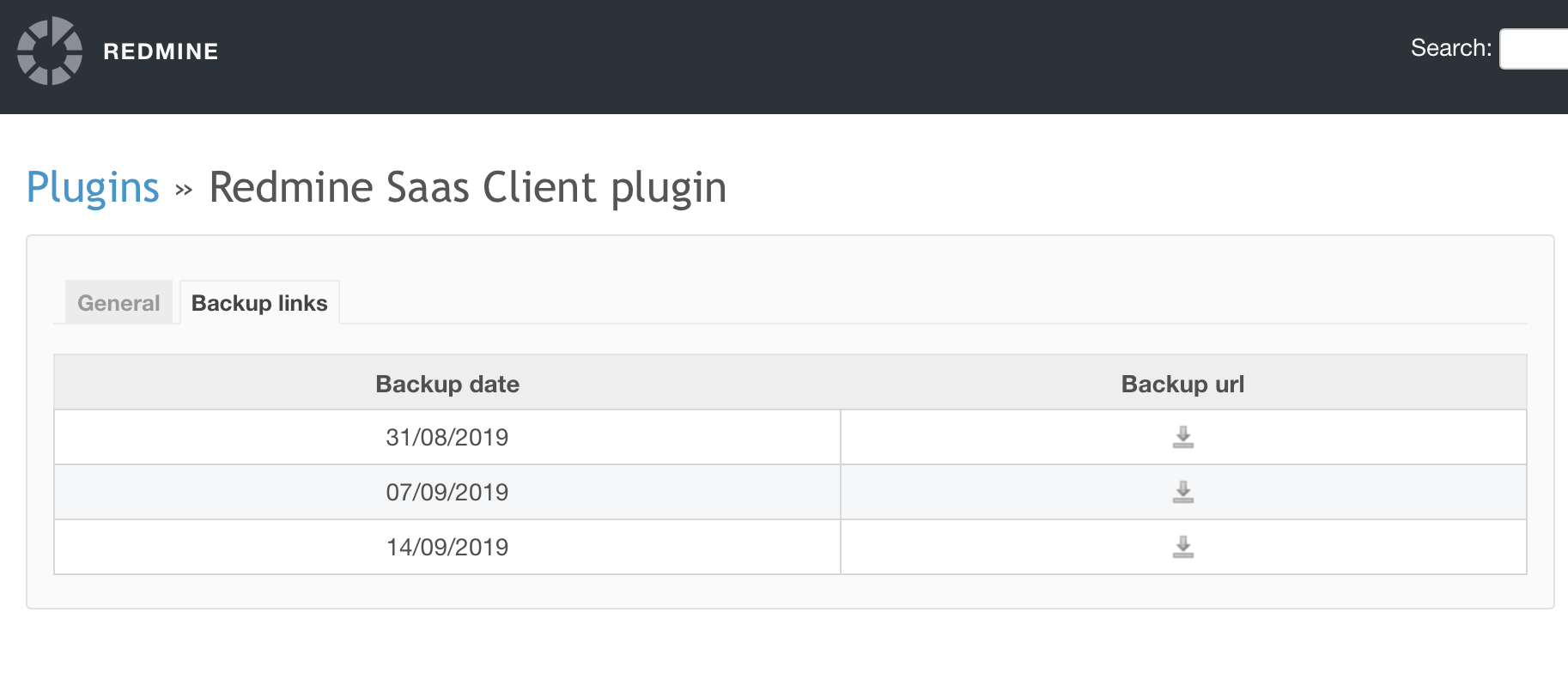Image resolution: width=1568 pixels, height=685 pixels.
Task: Click the empty area right of the tabs
Action: tap(933, 302)
